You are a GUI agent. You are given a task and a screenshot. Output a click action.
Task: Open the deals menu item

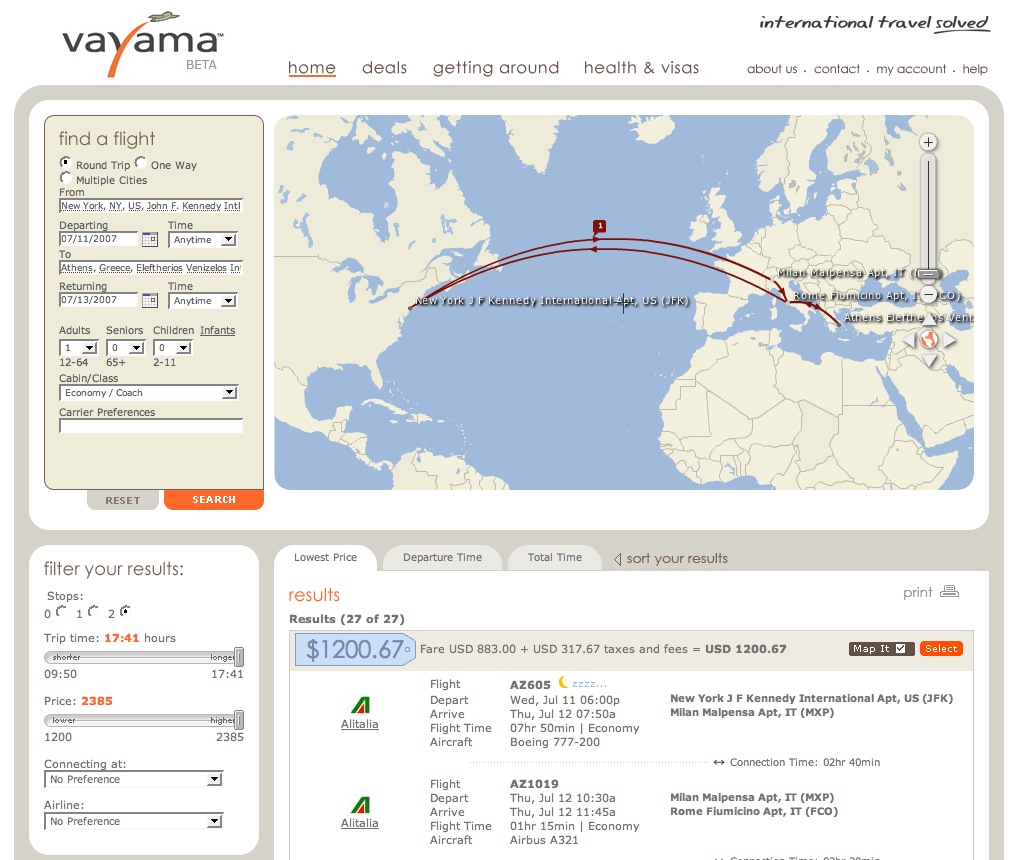click(385, 67)
